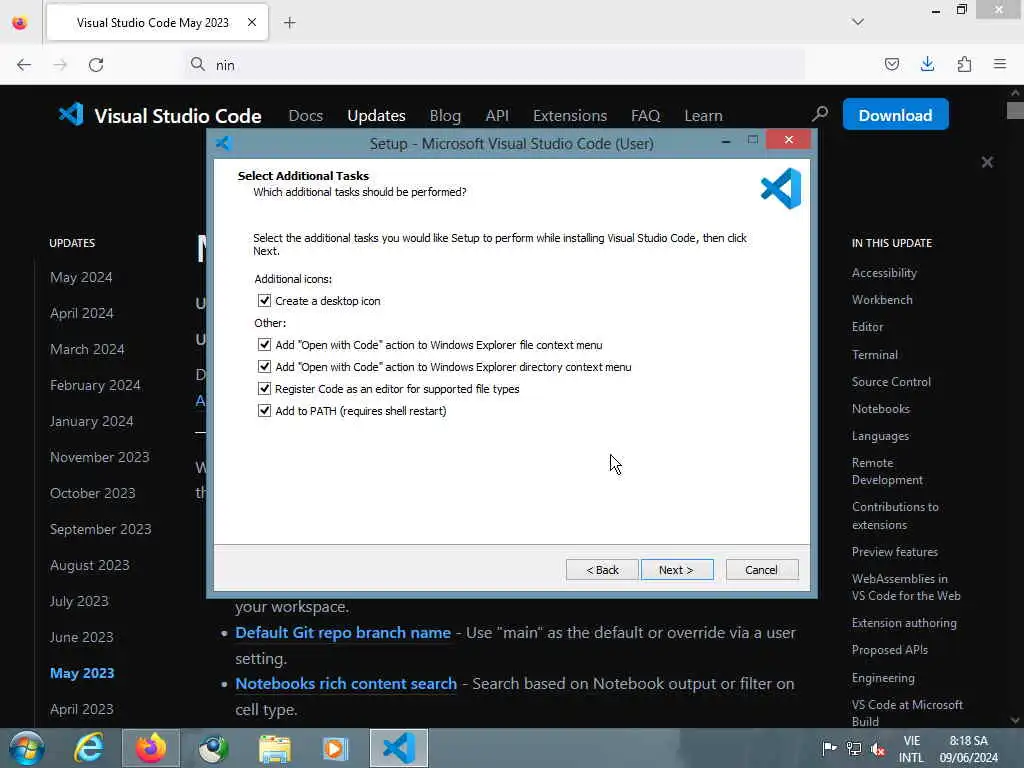Viewport: 1024px width, 768px height.
Task: Open Firefox extensions puzzle icon
Action: pyautogui.click(x=964, y=64)
